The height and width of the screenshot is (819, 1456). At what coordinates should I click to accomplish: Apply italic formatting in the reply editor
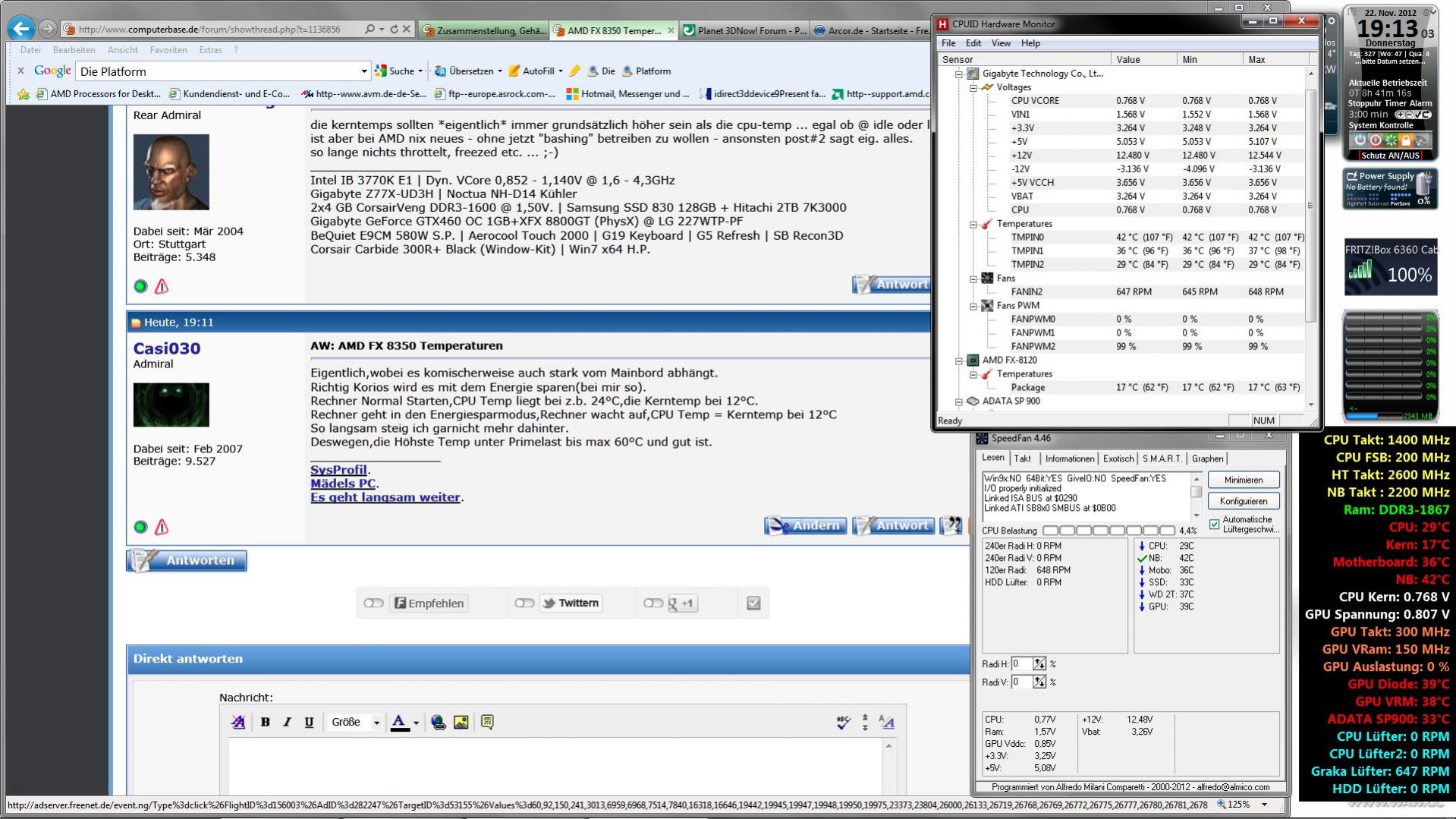[x=287, y=722]
